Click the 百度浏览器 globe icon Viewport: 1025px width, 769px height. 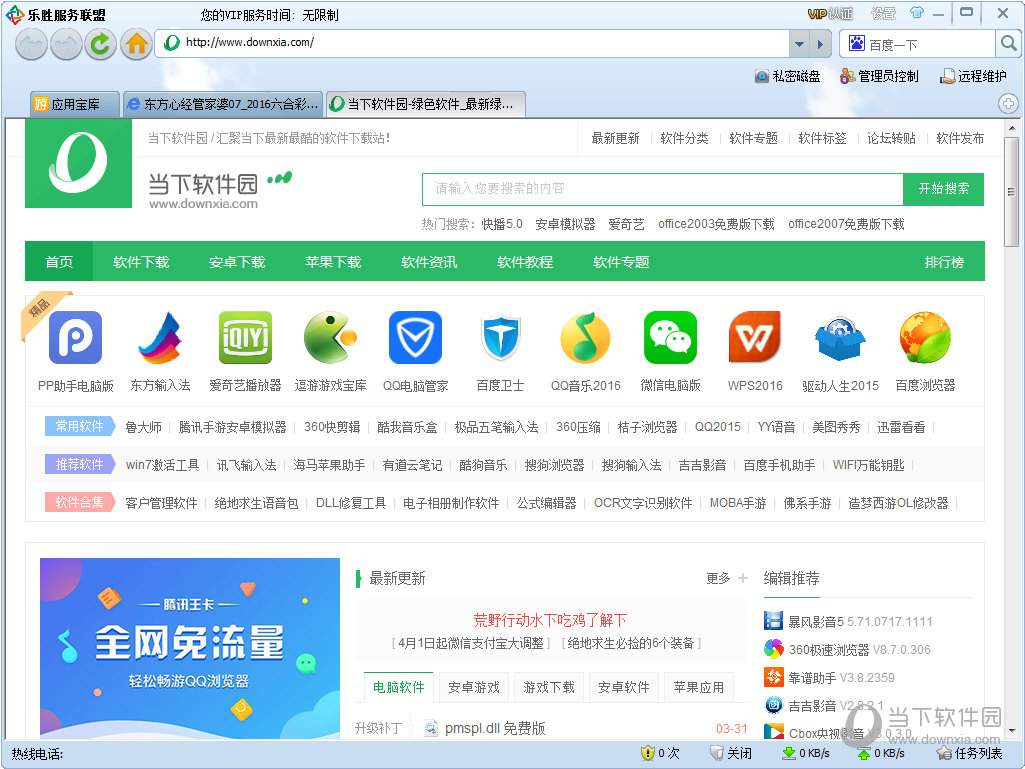click(x=923, y=339)
